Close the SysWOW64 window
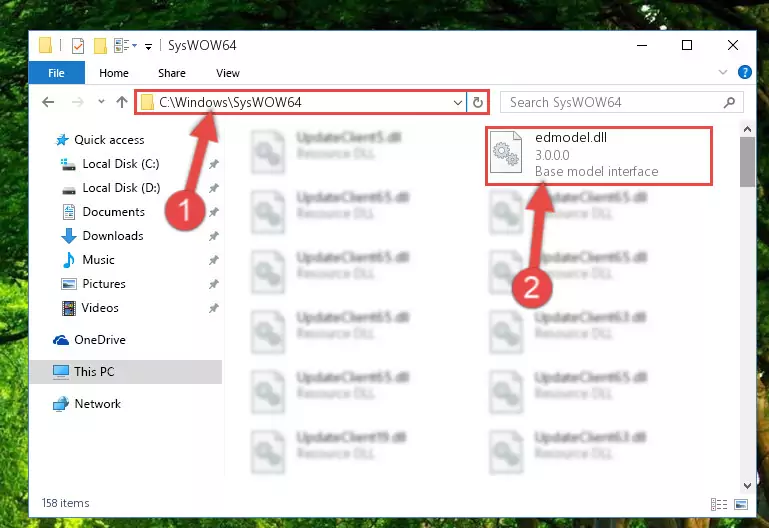This screenshot has width=769, height=528. (x=733, y=46)
